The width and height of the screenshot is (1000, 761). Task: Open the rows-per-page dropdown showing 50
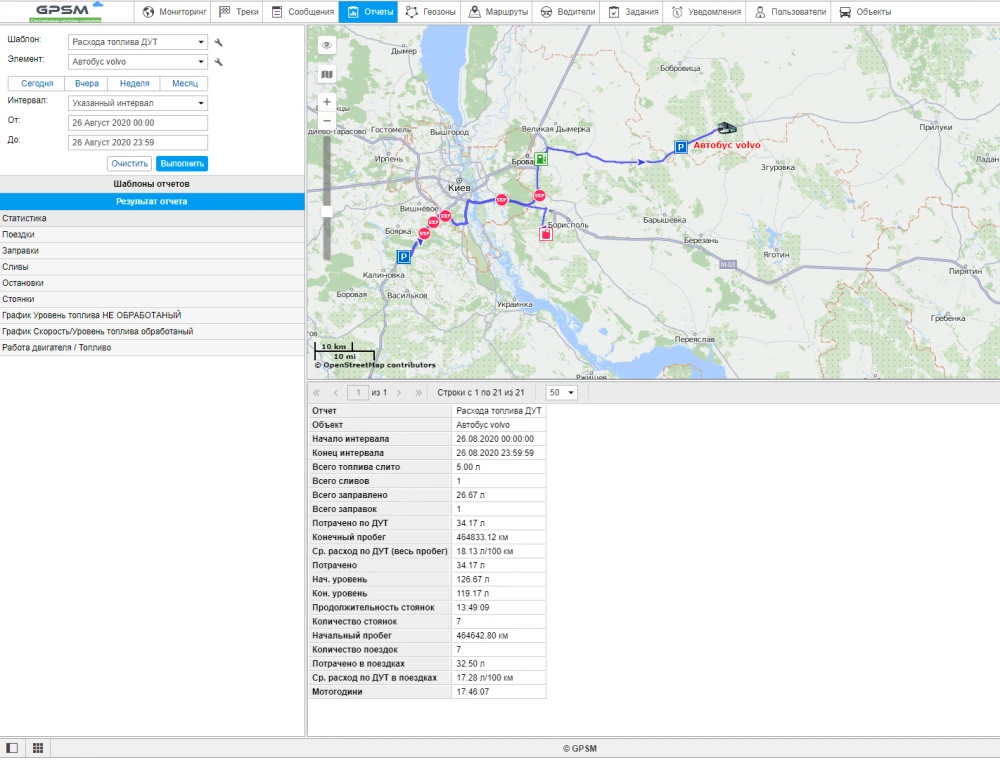[x=562, y=393]
